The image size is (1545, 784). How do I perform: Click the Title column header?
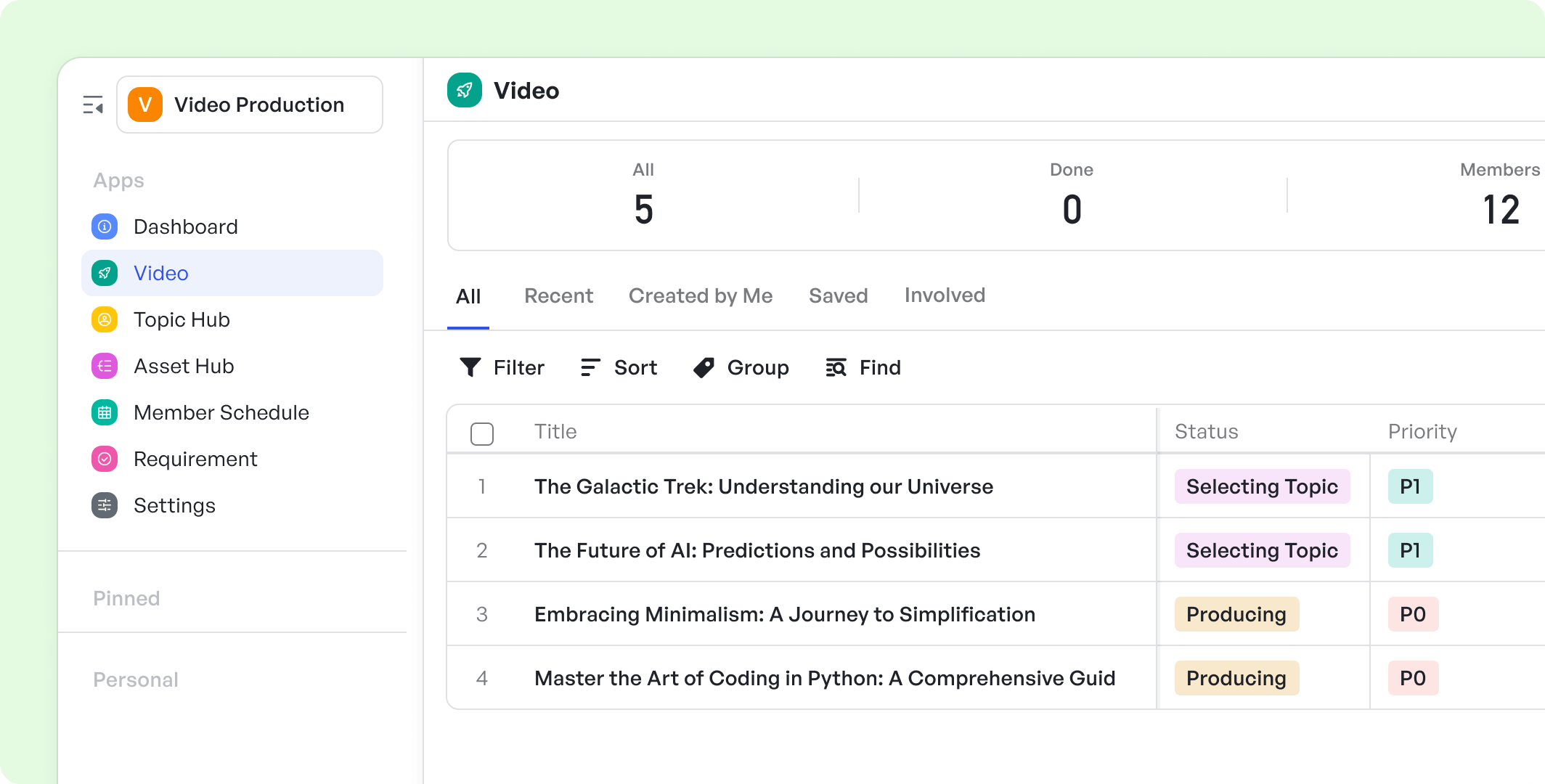[x=555, y=431]
